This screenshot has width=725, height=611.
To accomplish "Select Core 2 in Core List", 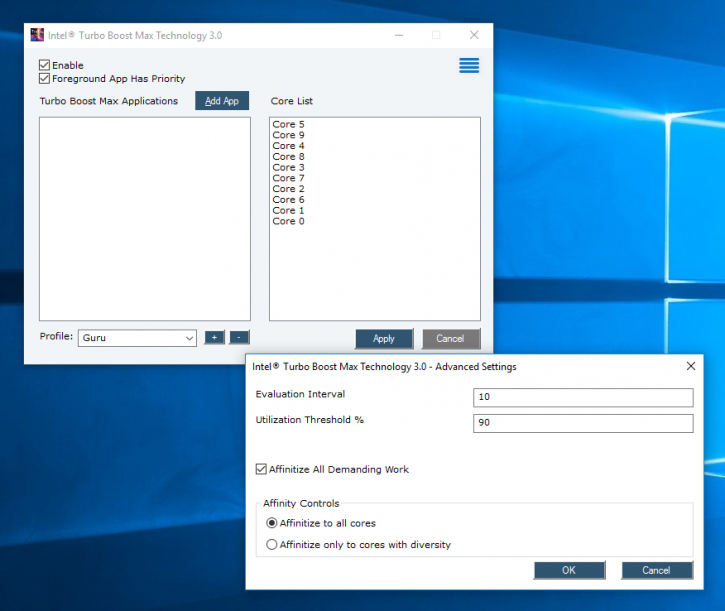I will click(288, 189).
